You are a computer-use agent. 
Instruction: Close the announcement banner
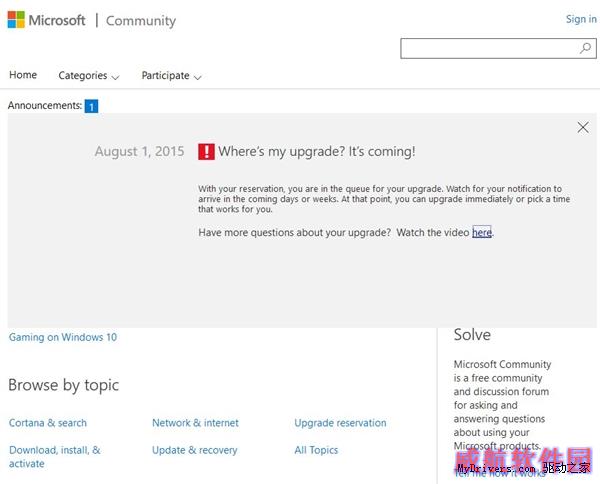coord(583,127)
